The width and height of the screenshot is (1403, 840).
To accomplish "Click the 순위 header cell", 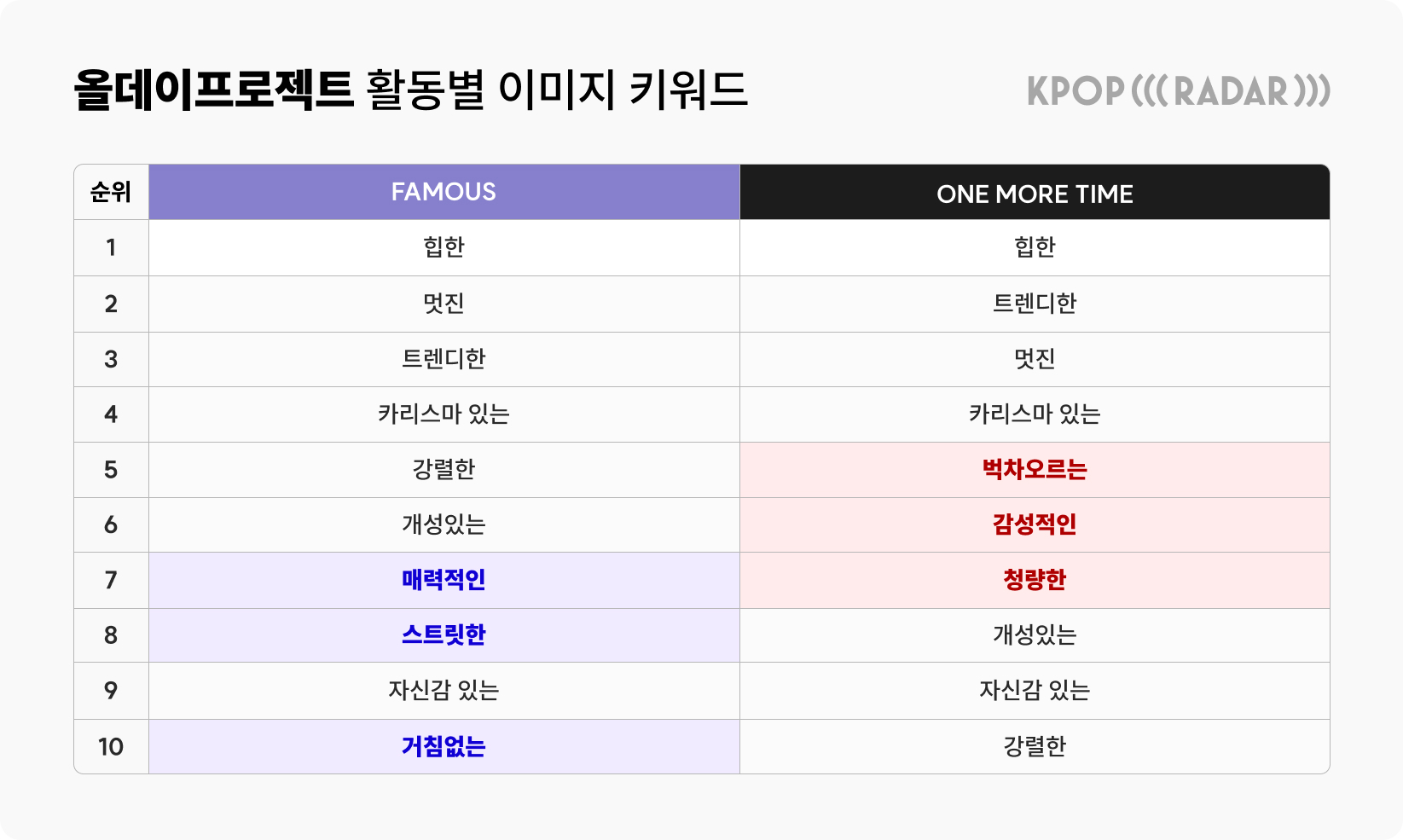I will pyautogui.click(x=111, y=192).
